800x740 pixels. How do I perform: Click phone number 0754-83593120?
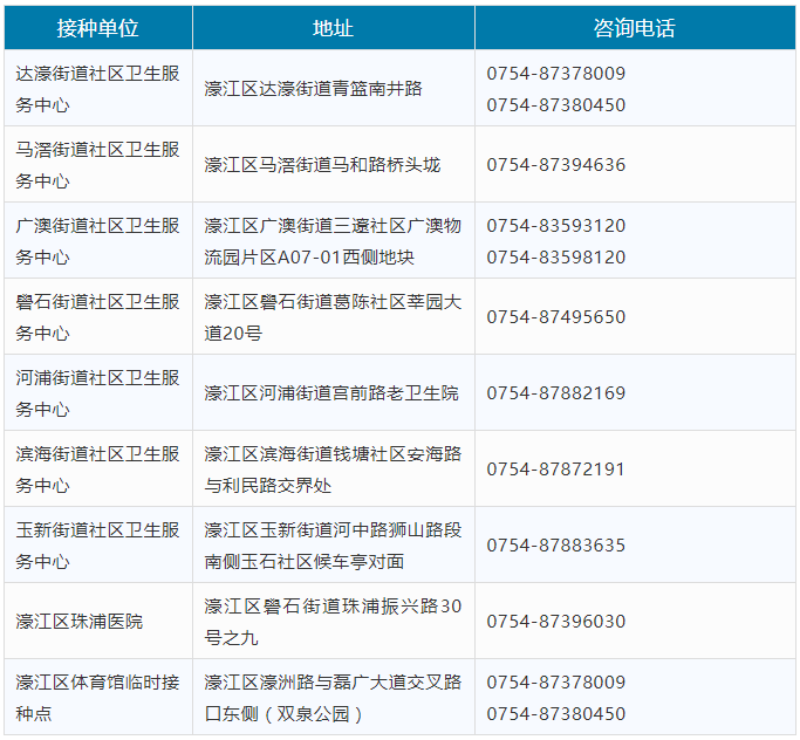pos(556,226)
